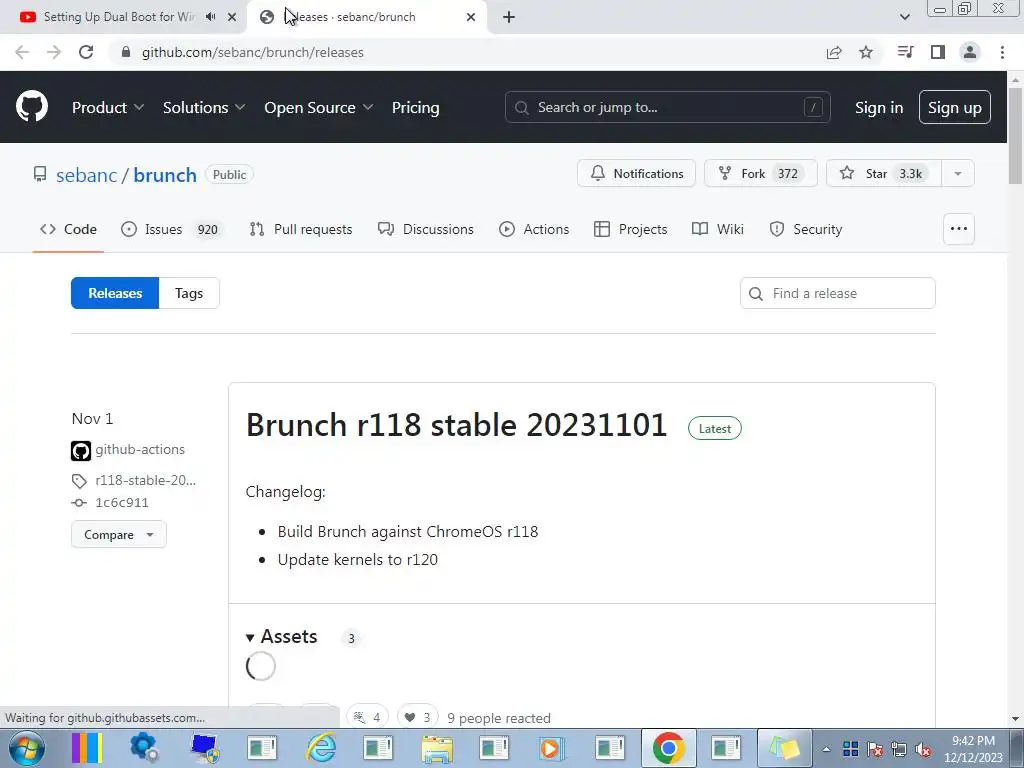Switch to the Tags view
The width and height of the screenshot is (1024, 768).
189,293
